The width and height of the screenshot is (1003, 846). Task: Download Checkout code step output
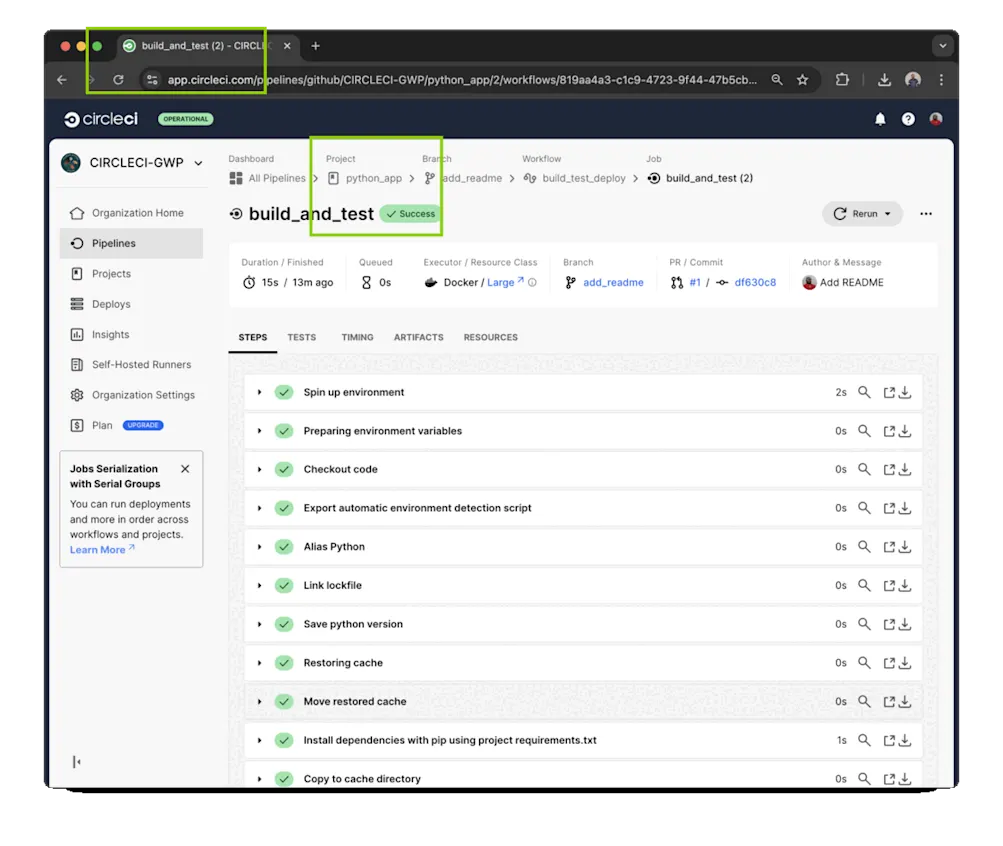pyautogui.click(x=904, y=469)
